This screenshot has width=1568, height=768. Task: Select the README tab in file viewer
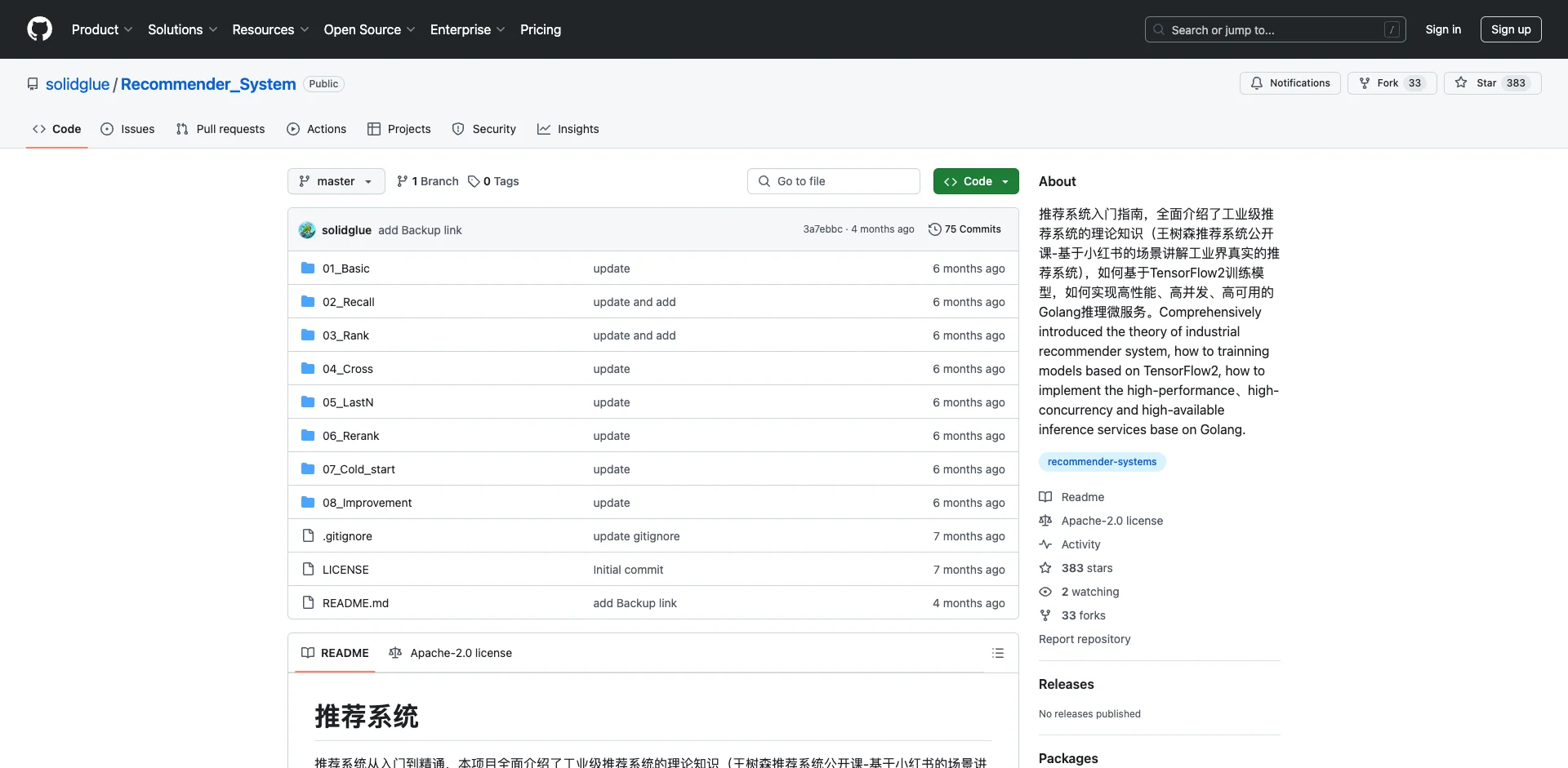point(335,653)
